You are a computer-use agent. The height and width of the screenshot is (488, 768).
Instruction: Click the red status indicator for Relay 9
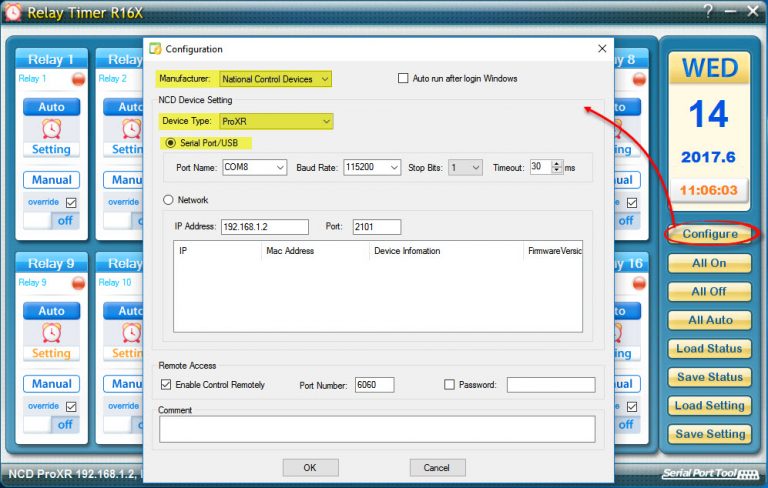[79, 283]
